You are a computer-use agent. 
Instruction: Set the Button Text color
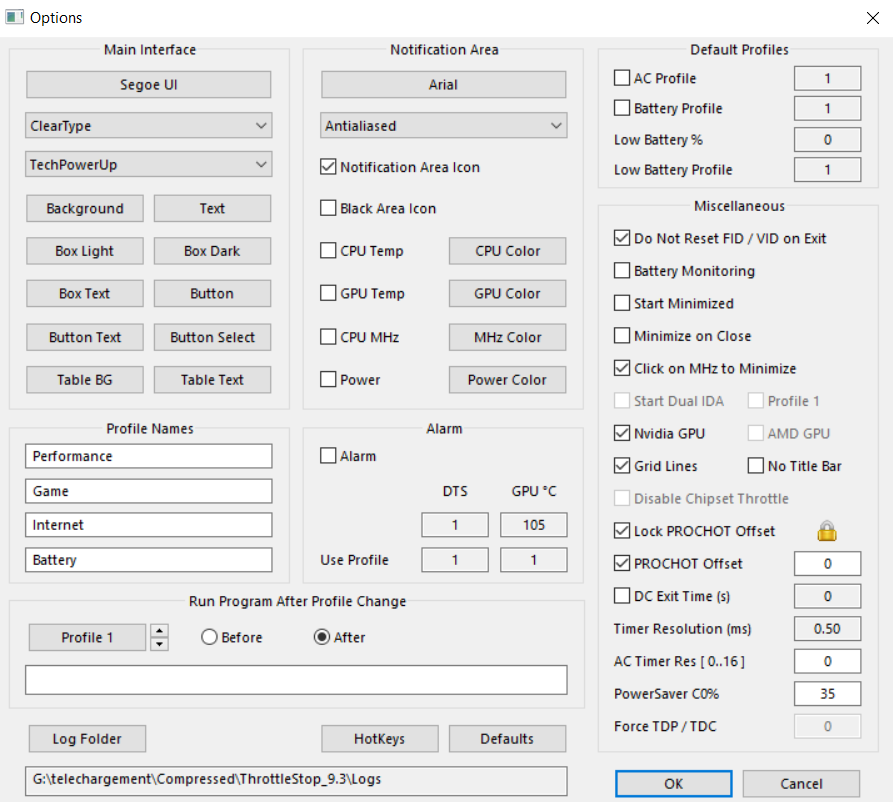click(x=85, y=337)
